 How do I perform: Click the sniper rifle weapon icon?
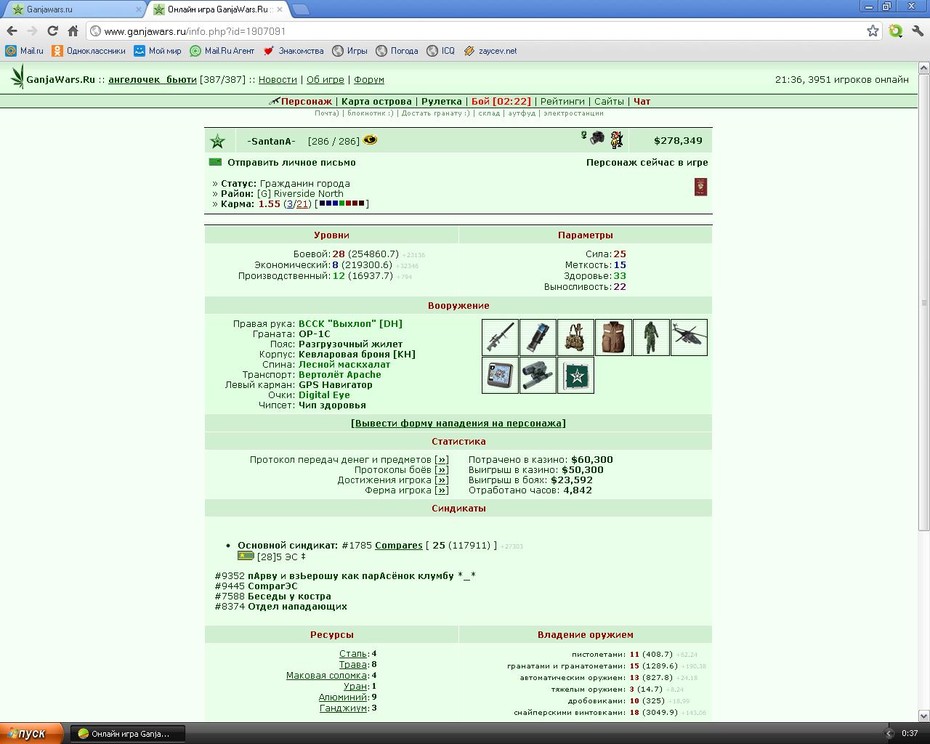coord(500,337)
